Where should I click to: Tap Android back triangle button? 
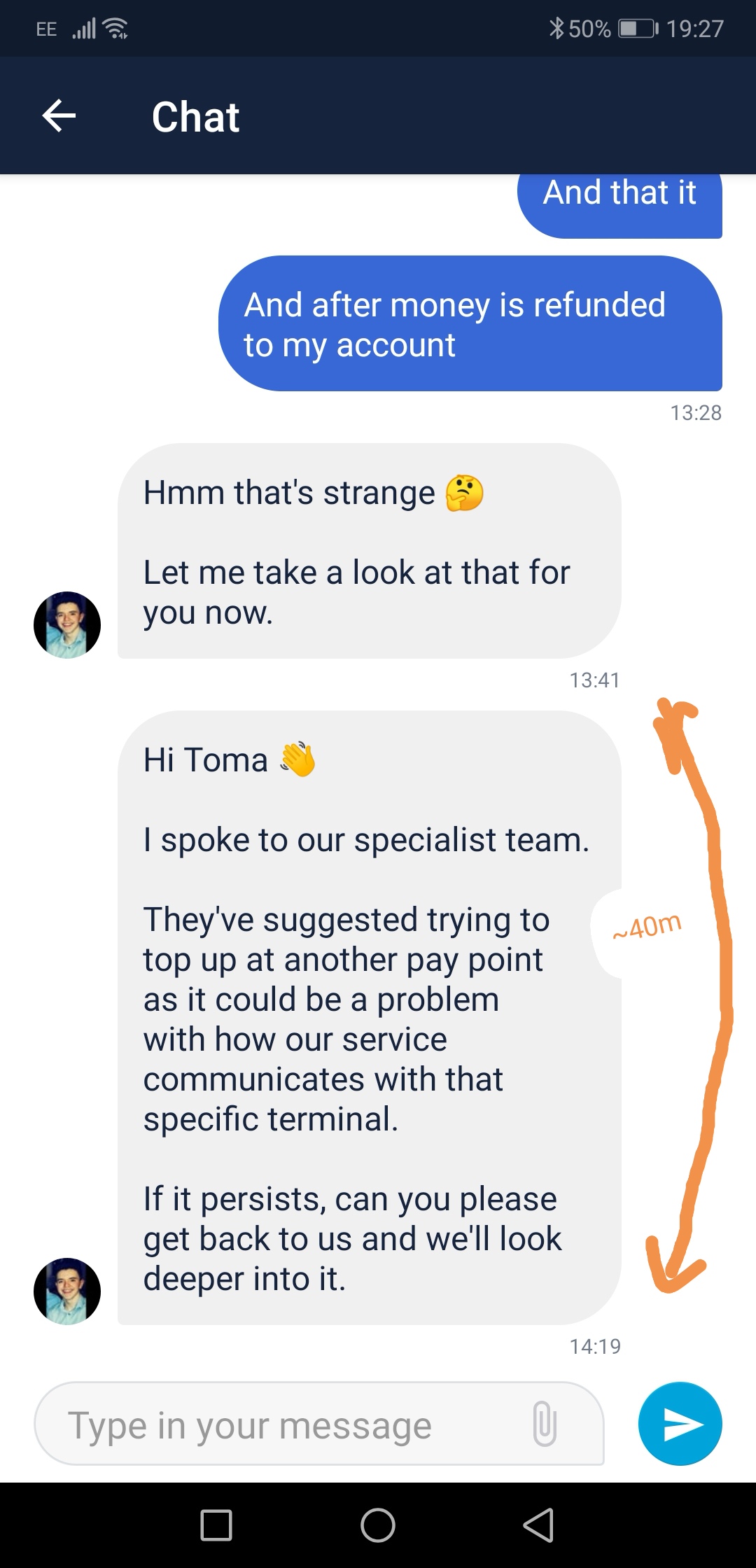538,1525
